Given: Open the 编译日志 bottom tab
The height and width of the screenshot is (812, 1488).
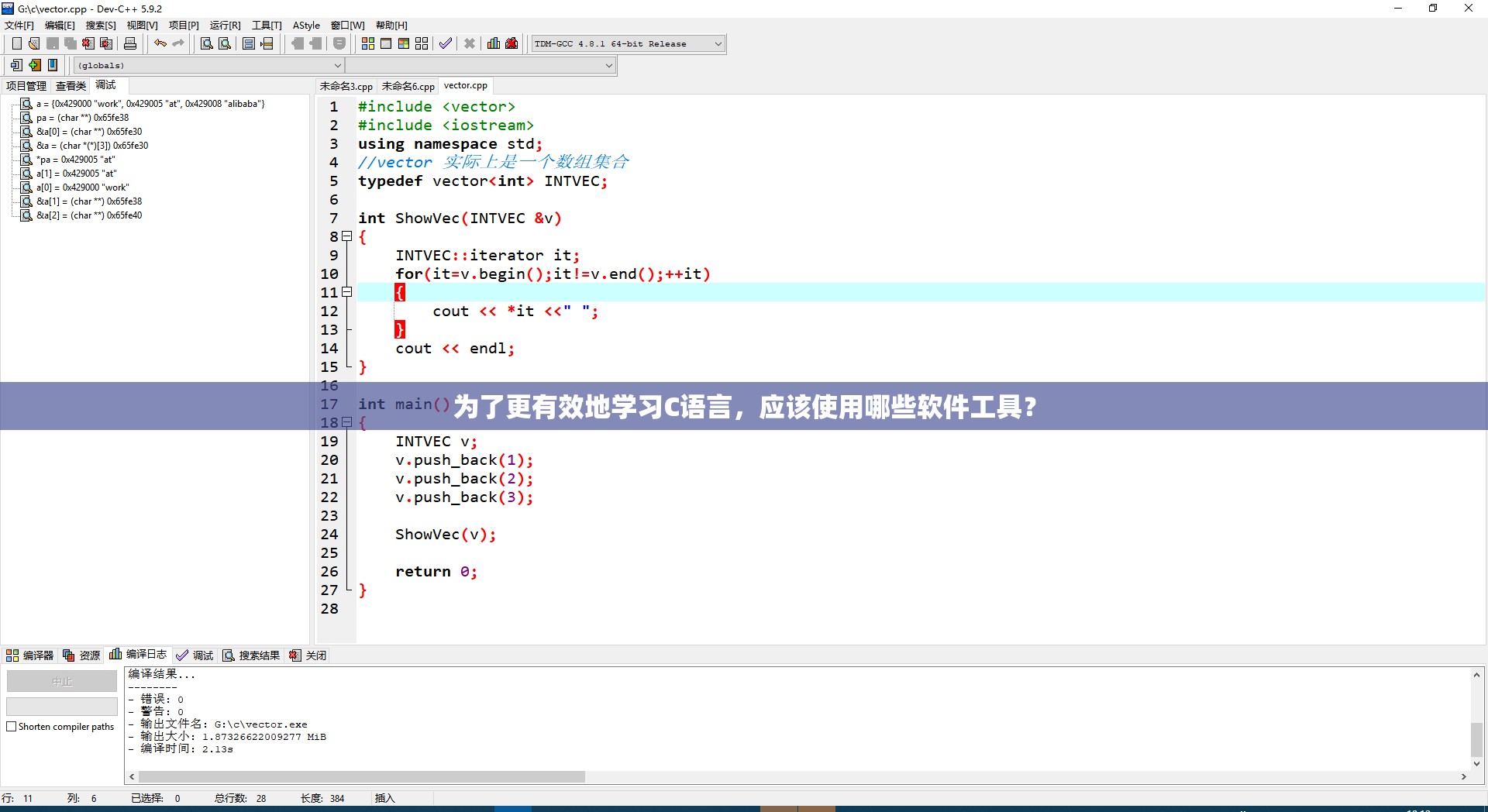Looking at the screenshot, I should (138, 655).
